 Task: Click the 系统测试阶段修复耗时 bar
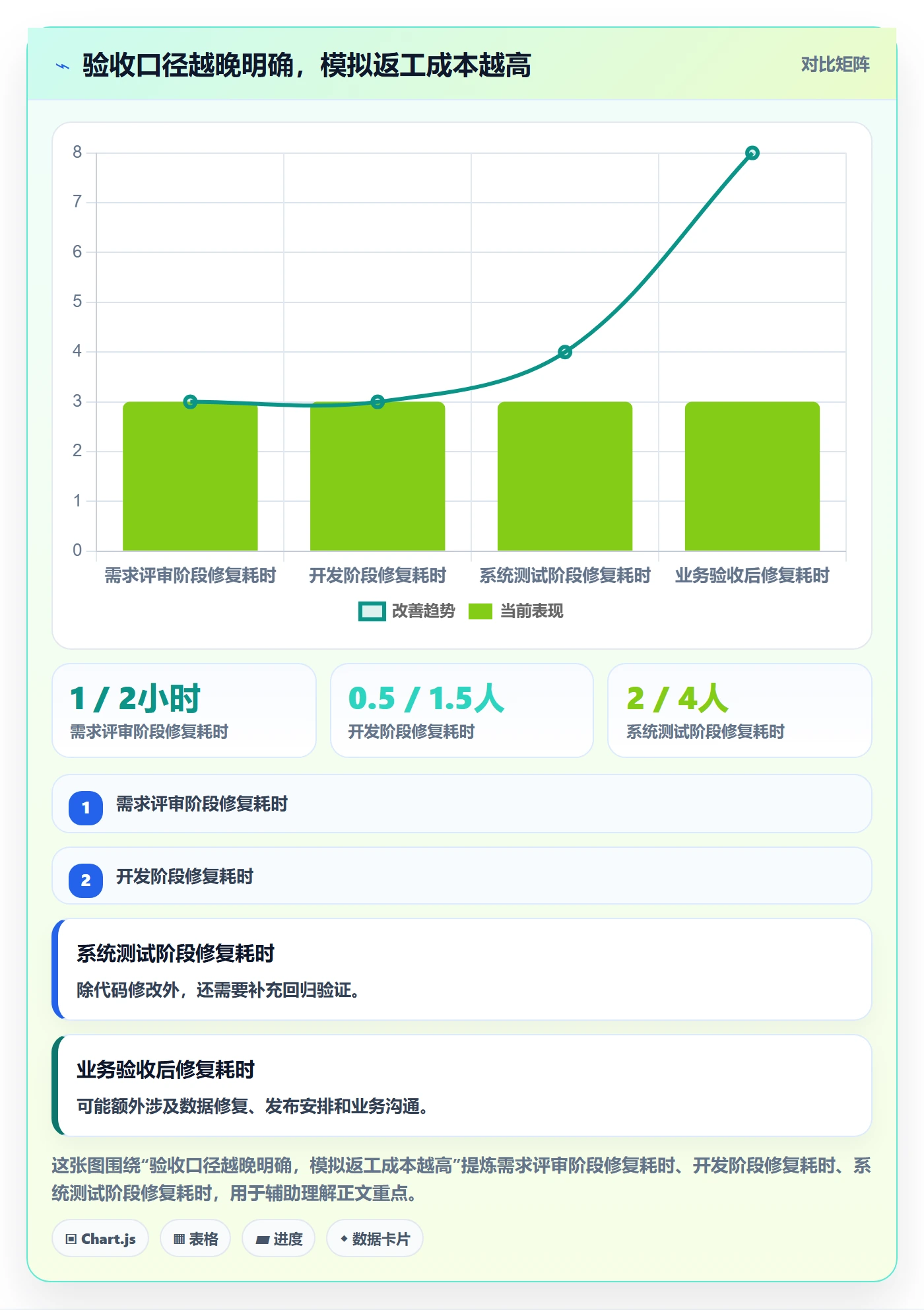coord(565,476)
